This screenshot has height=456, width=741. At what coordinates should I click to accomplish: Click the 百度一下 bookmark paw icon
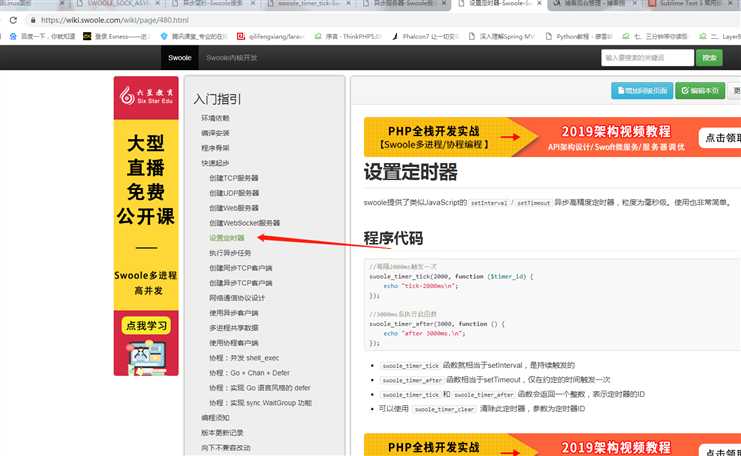(13, 36)
